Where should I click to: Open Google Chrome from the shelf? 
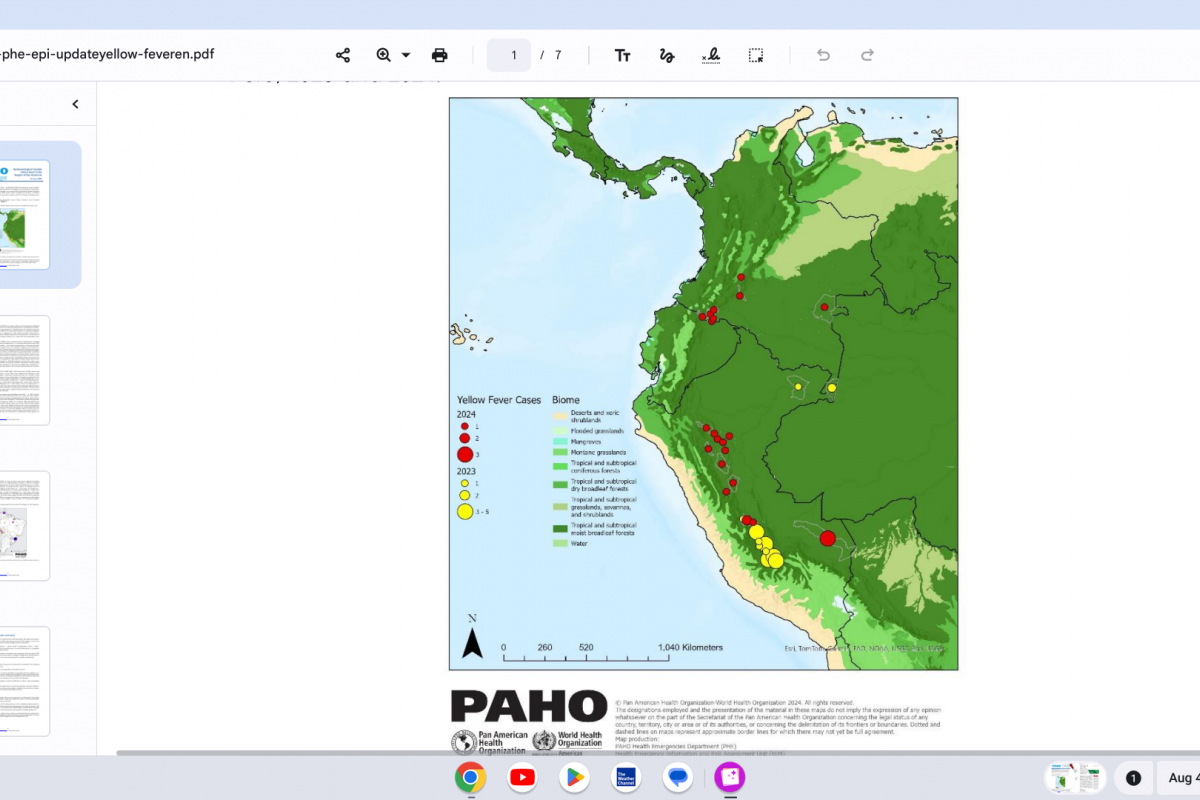point(470,777)
